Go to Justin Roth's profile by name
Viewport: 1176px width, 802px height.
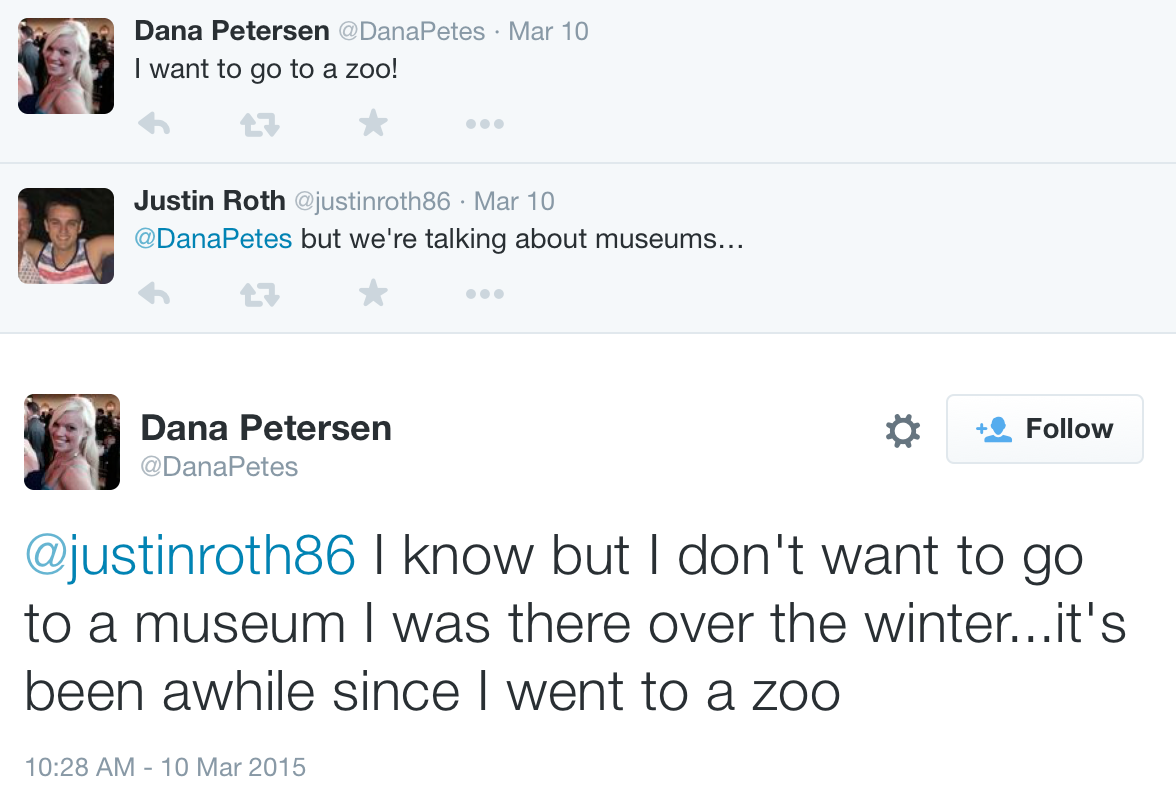point(210,201)
